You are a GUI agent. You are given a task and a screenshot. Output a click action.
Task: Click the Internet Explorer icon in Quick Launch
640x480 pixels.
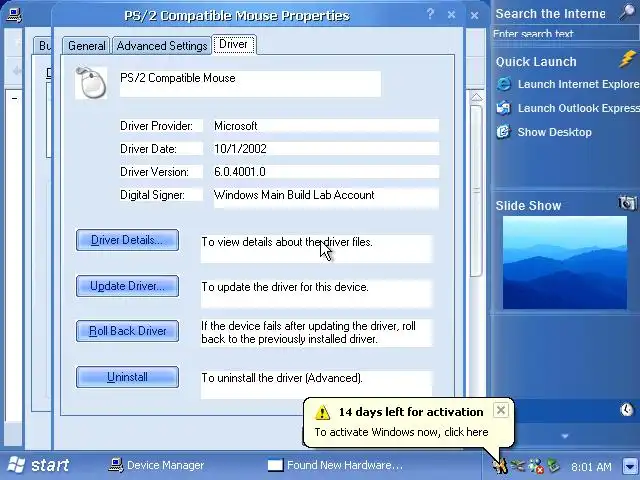click(x=504, y=84)
